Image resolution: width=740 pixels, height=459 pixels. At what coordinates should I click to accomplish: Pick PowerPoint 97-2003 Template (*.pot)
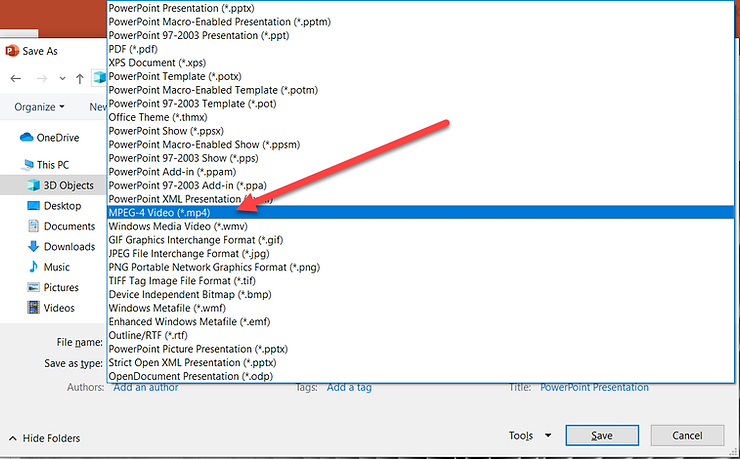pos(420,104)
